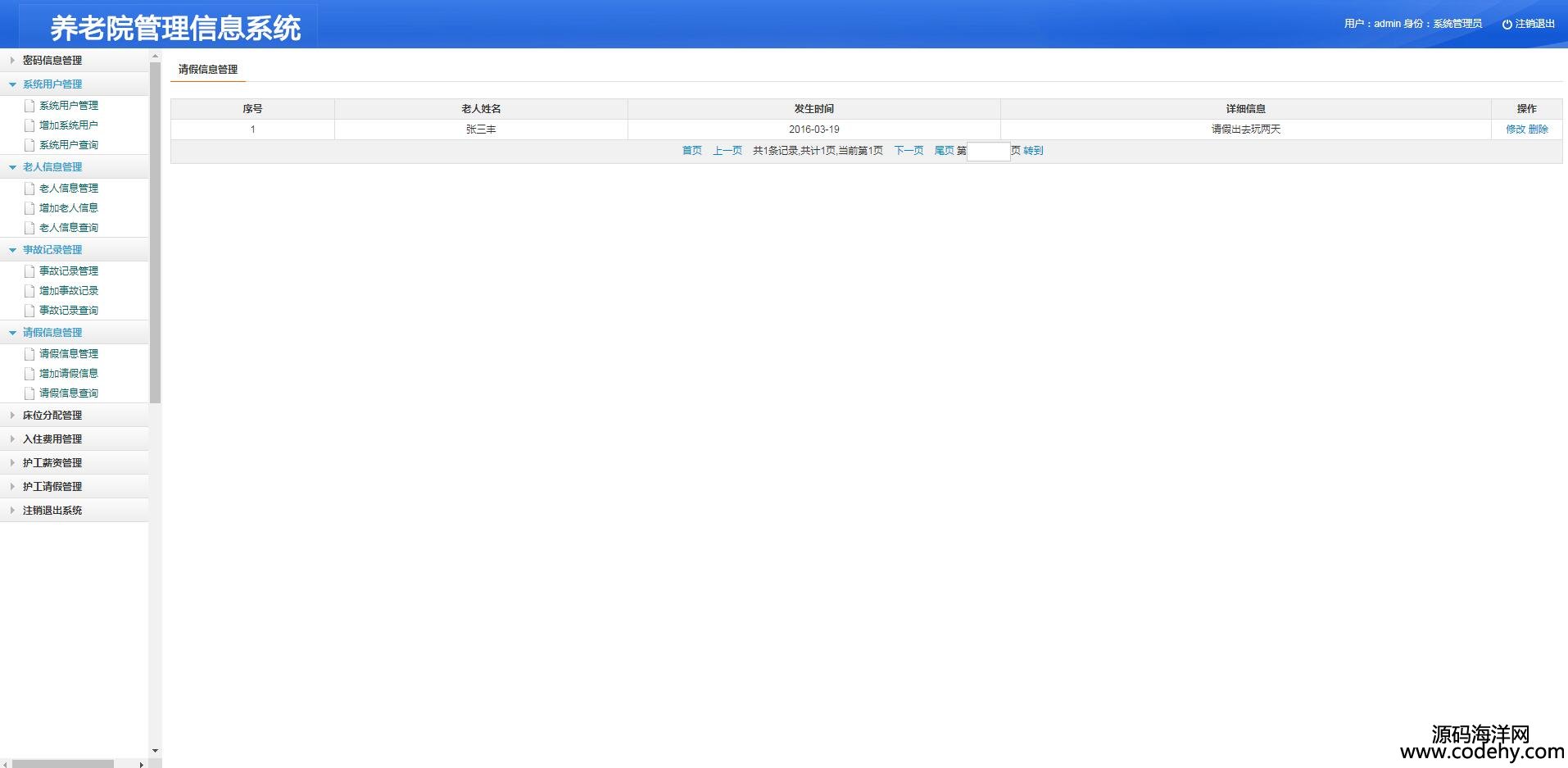Open 系统用户管理 submenu page

click(x=69, y=106)
